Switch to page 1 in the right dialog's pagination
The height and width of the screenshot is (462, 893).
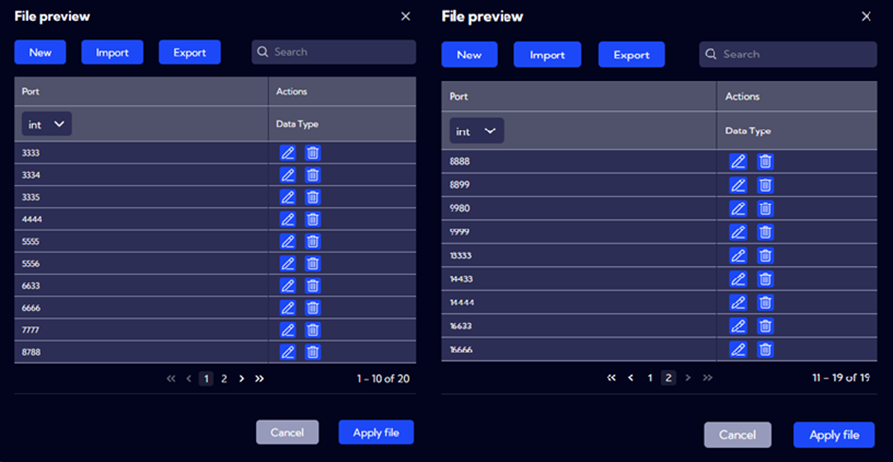click(x=650, y=378)
